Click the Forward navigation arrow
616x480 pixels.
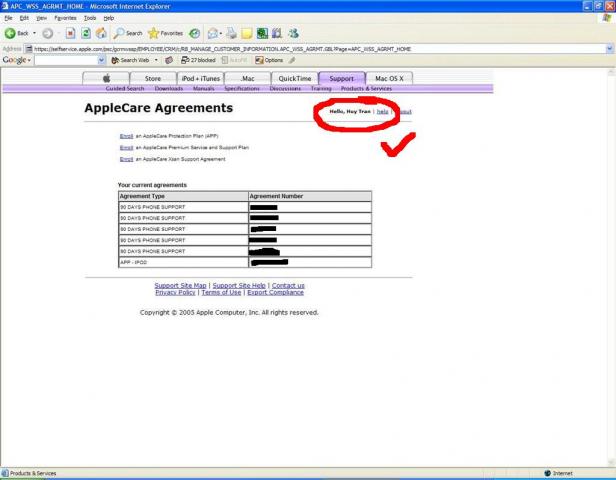coord(48,33)
